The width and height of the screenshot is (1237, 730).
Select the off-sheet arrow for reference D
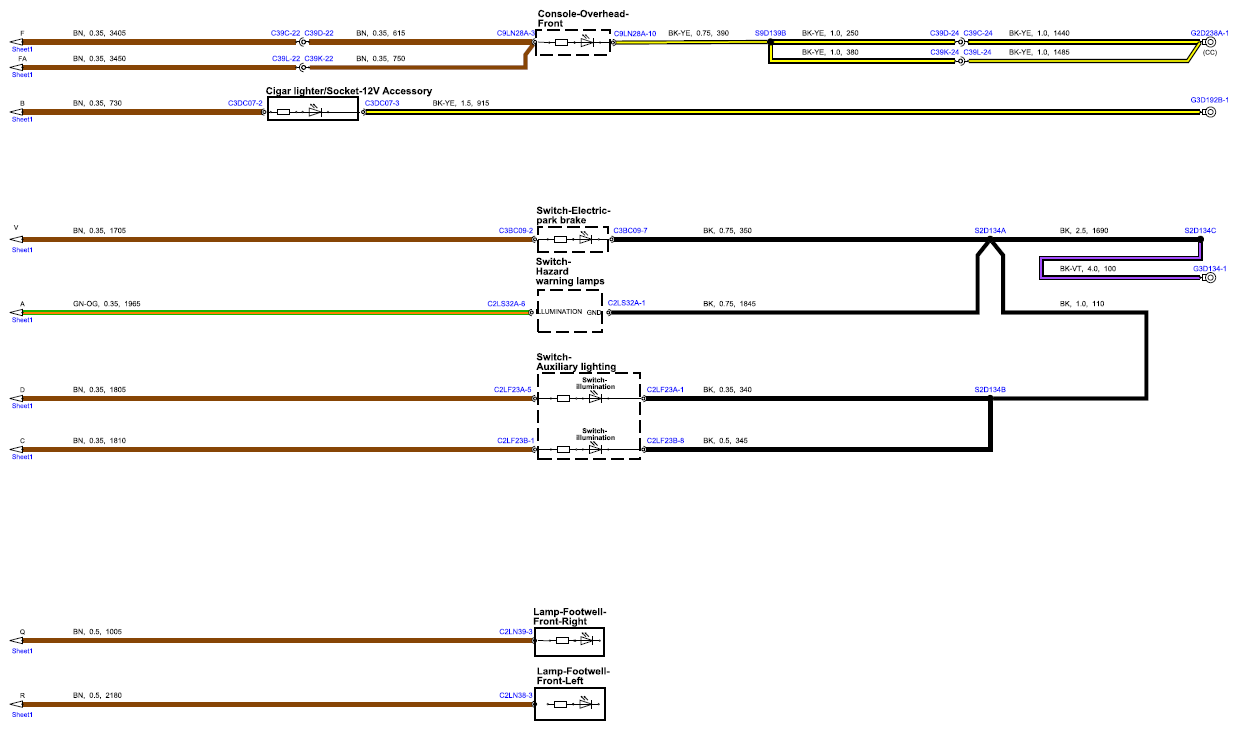[x=17, y=398]
